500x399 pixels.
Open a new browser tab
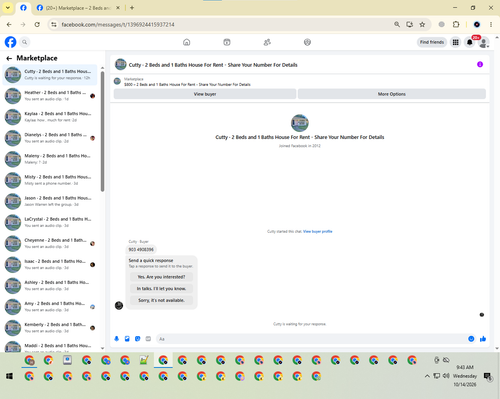[x=132, y=8]
